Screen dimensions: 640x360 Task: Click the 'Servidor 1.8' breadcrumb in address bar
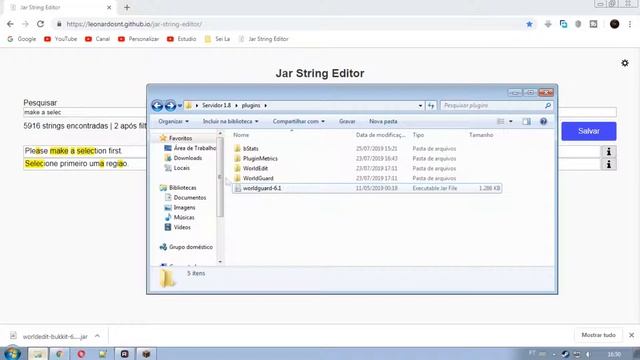[x=216, y=105]
